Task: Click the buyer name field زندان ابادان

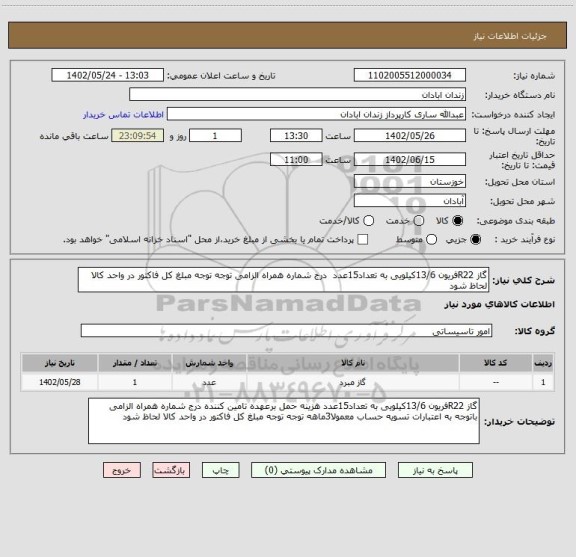Action: (298, 94)
